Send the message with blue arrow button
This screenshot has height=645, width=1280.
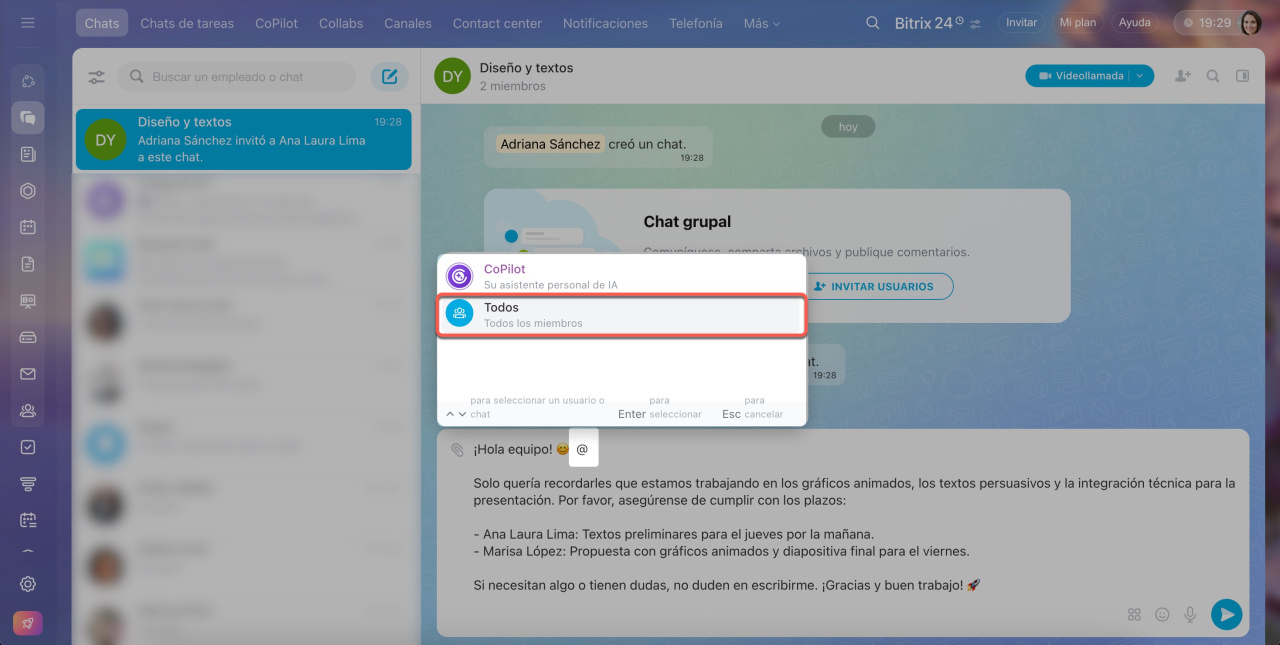point(1226,614)
